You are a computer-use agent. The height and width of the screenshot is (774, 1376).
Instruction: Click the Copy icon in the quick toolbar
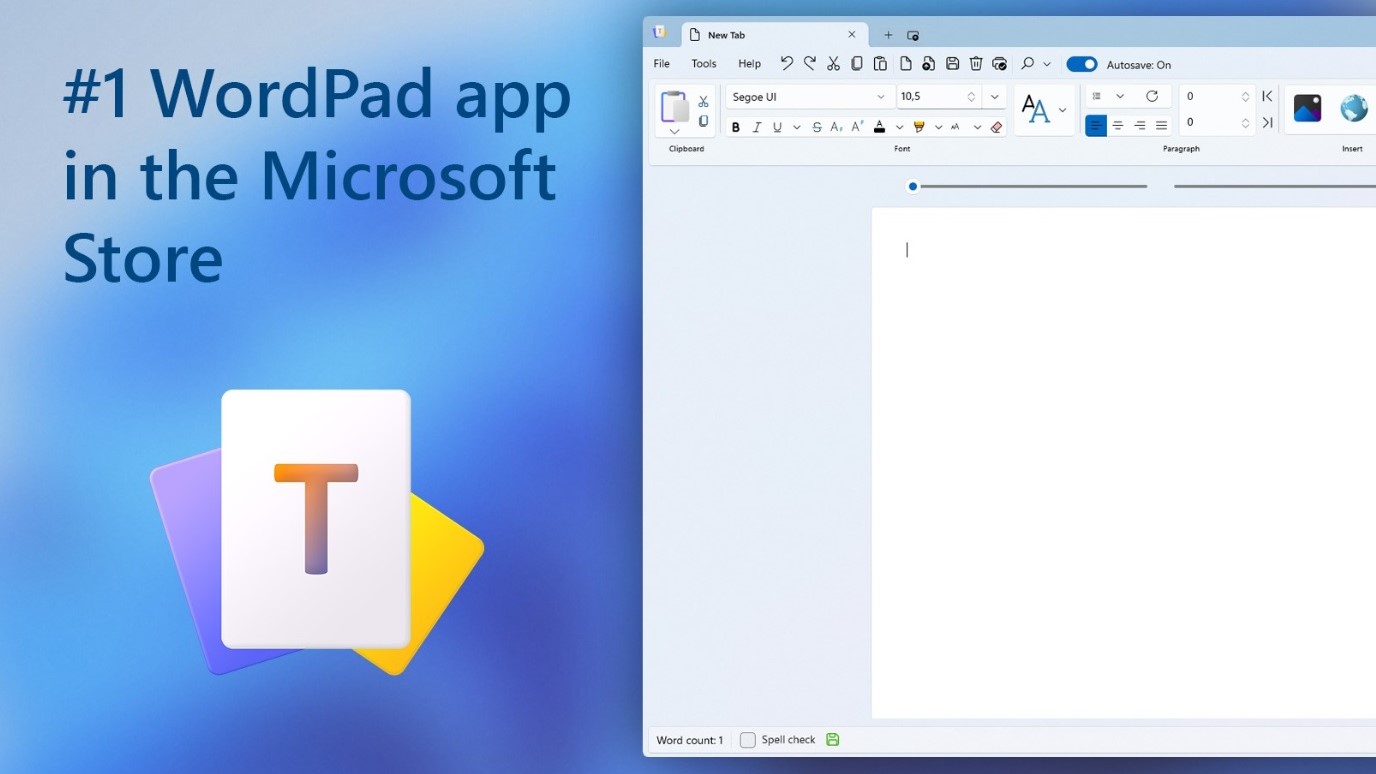coord(857,64)
